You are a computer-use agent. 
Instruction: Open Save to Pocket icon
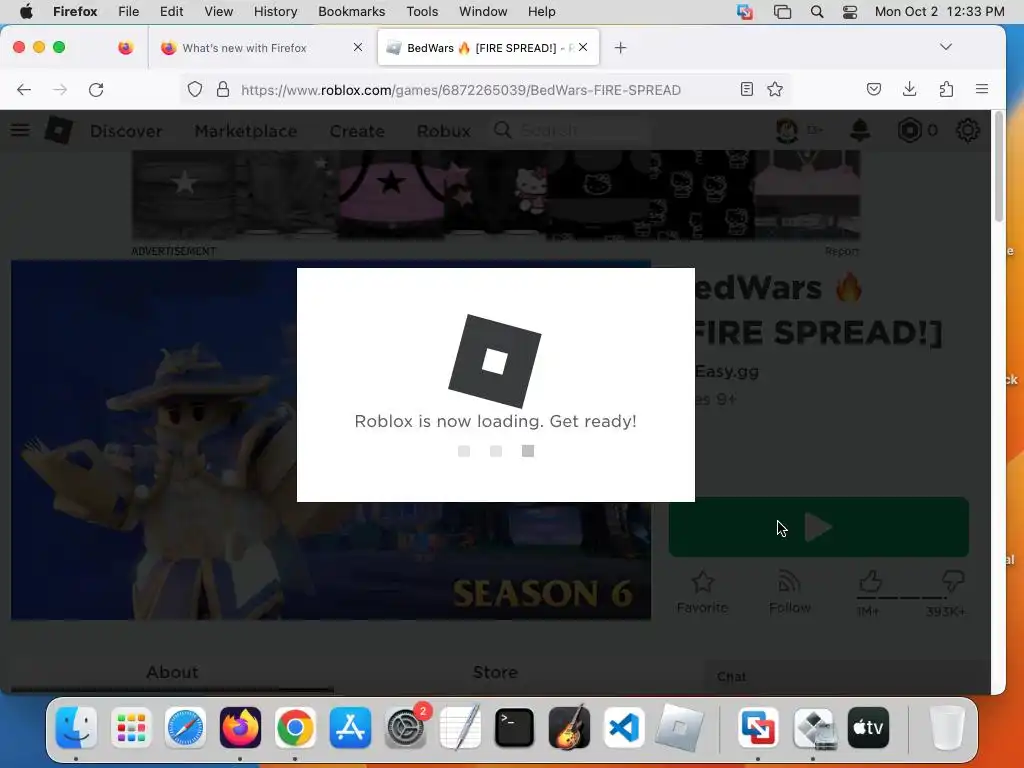pyautogui.click(x=874, y=89)
